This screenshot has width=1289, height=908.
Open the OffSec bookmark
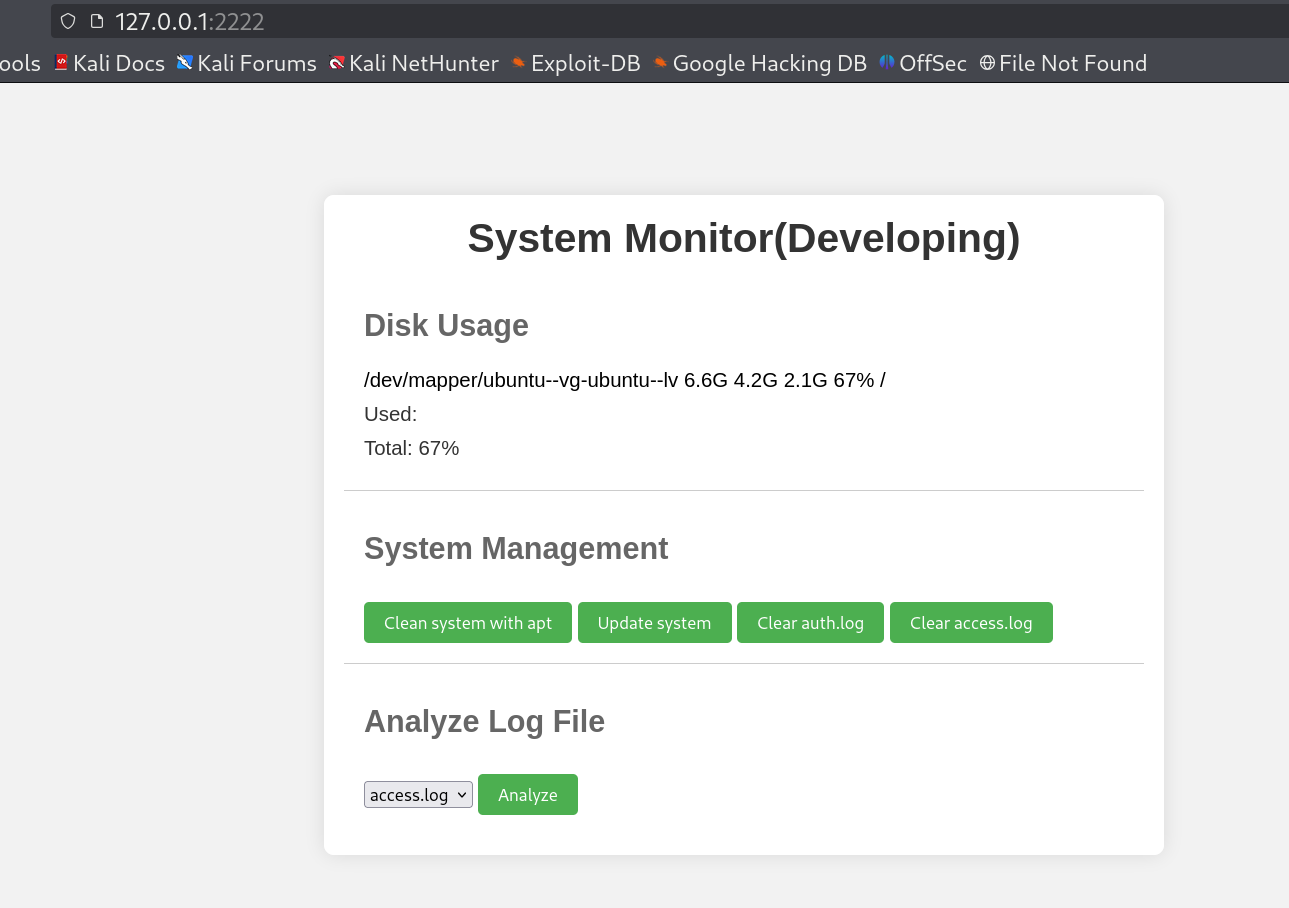click(x=922, y=63)
